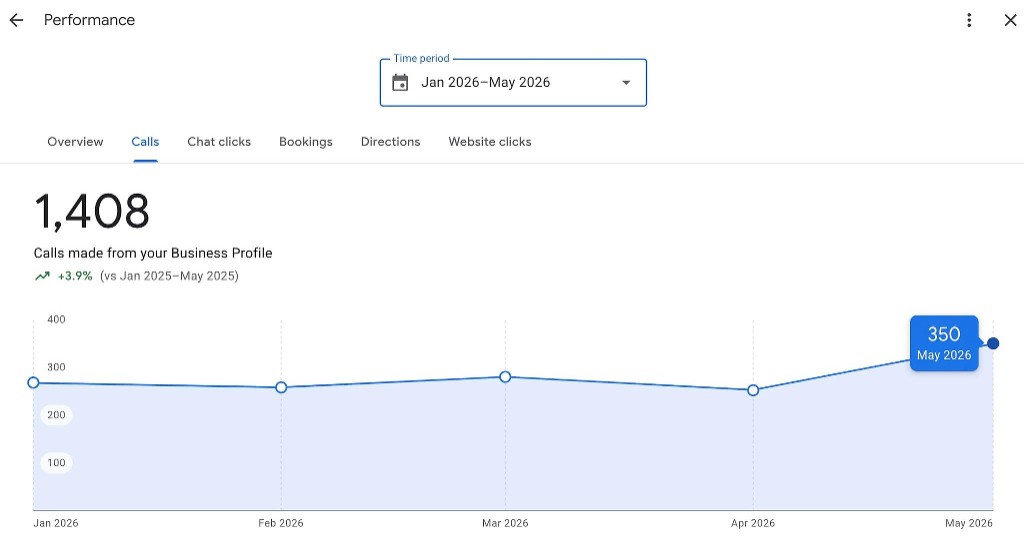The image size is (1024, 559).
Task: Click the green trending-up arrow icon
Action: [42, 276]
